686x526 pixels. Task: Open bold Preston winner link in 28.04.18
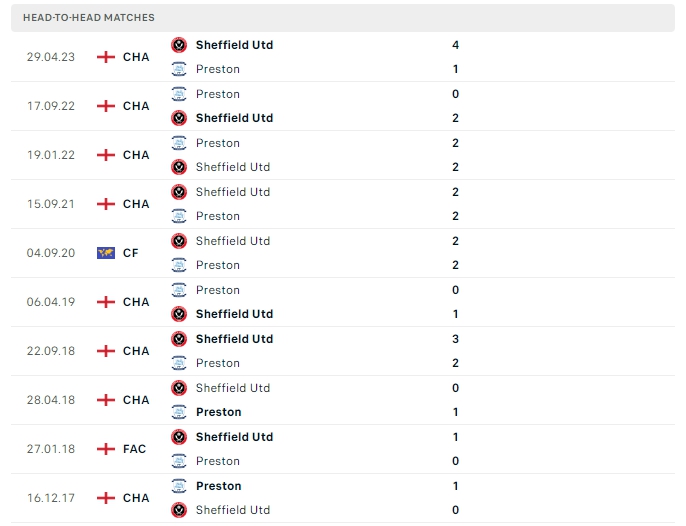click(x=219, y=412)
